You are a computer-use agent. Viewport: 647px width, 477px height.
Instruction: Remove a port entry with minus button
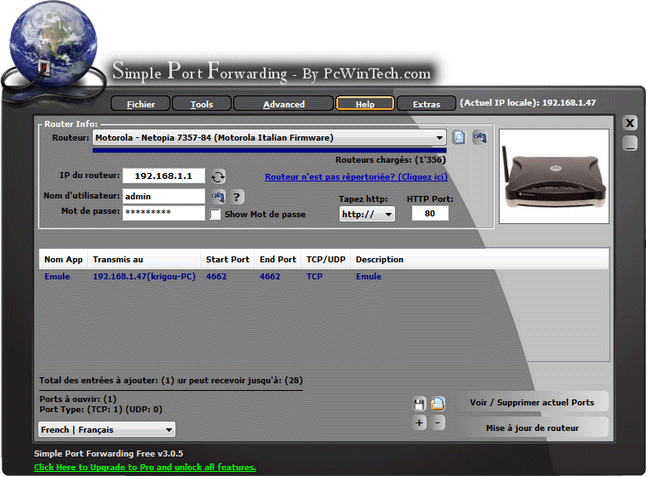click(438, 423)
